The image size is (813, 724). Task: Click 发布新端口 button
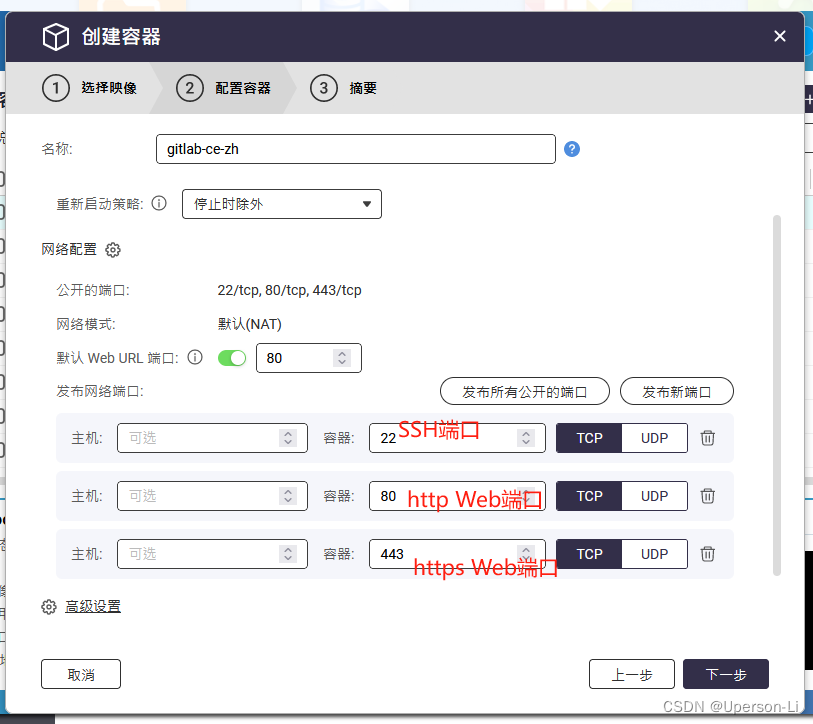[677, 392]
